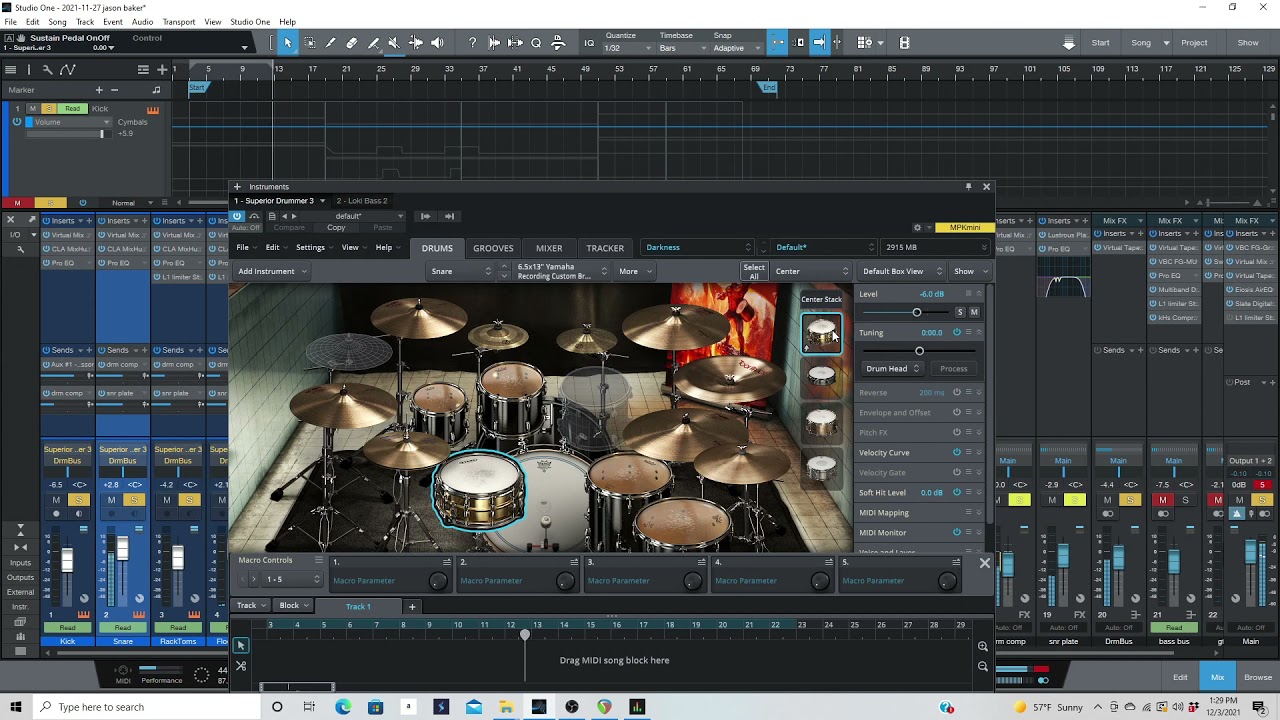Open the Add Instrument dropdown
This screenshot has width=1280, height=720.
271,271
